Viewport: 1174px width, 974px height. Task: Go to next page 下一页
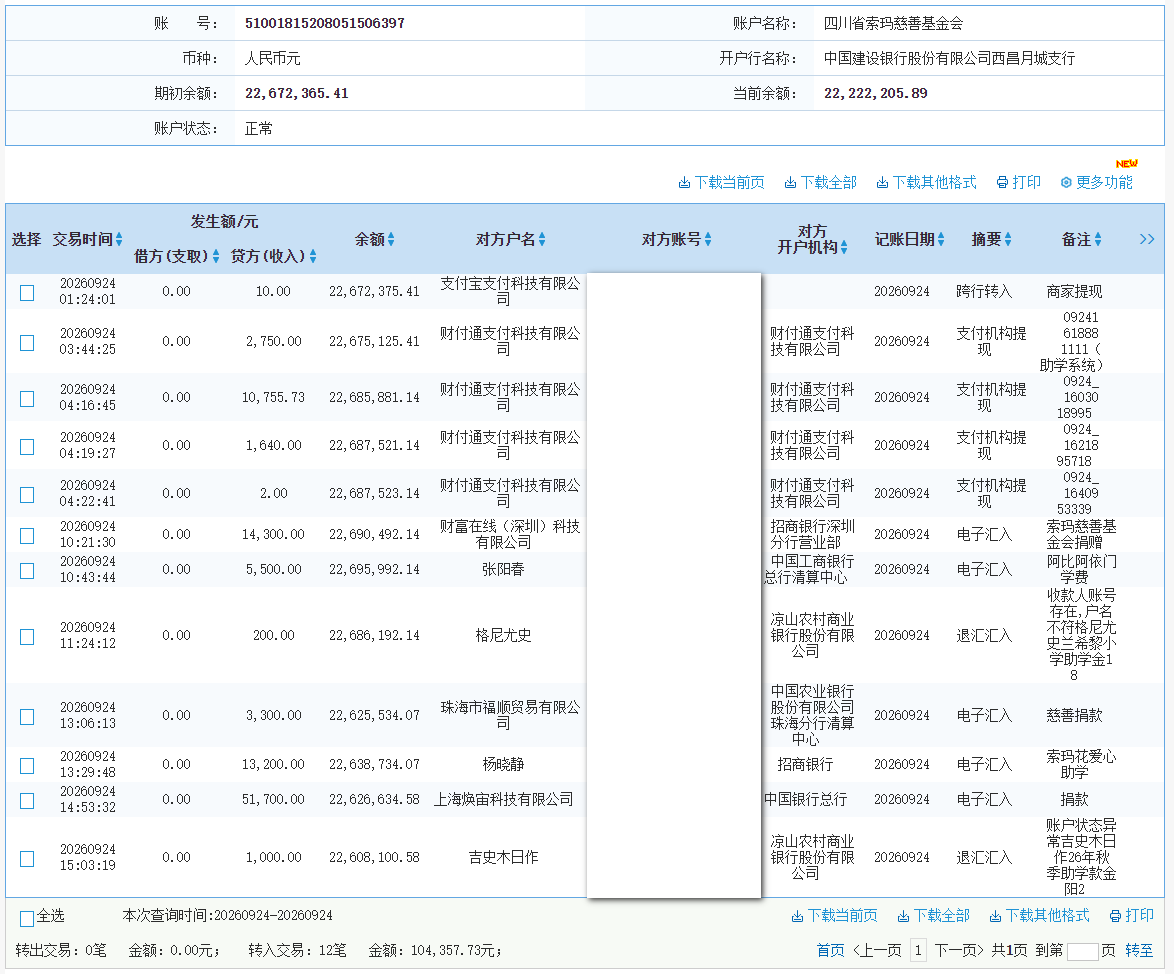[x=959, y=951]
